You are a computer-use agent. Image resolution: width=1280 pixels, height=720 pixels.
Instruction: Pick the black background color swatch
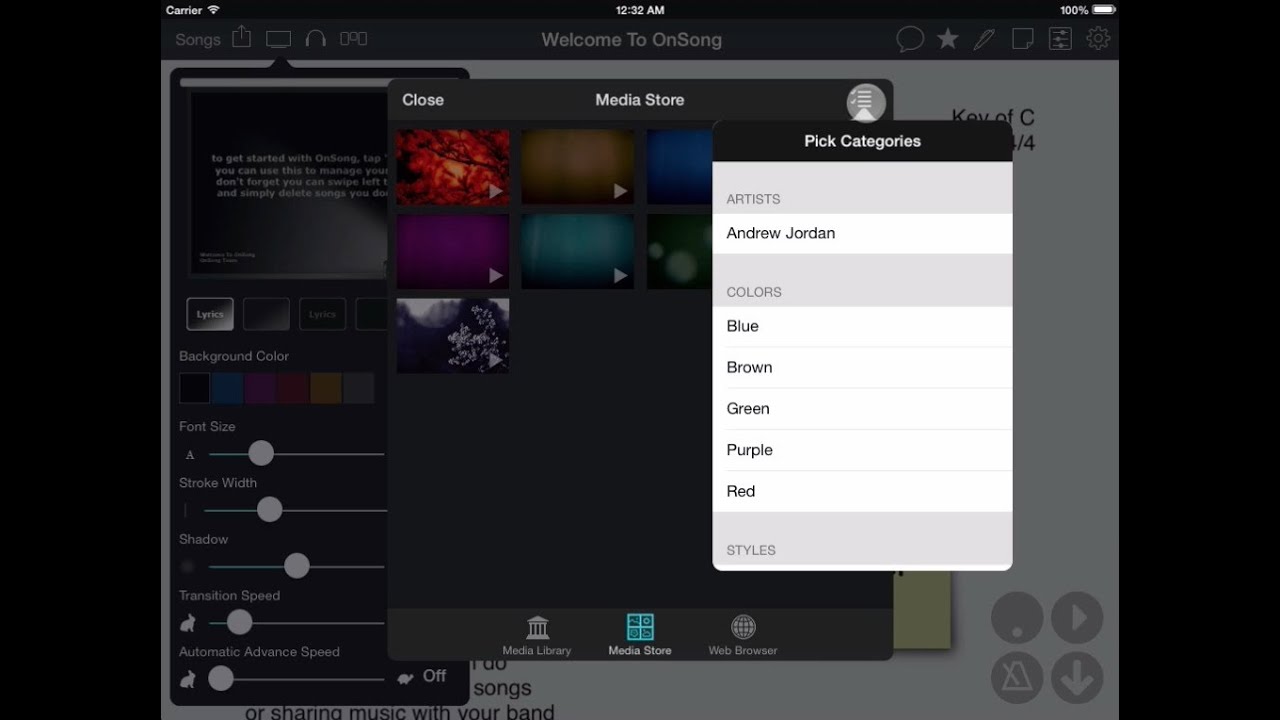point(195,388)
